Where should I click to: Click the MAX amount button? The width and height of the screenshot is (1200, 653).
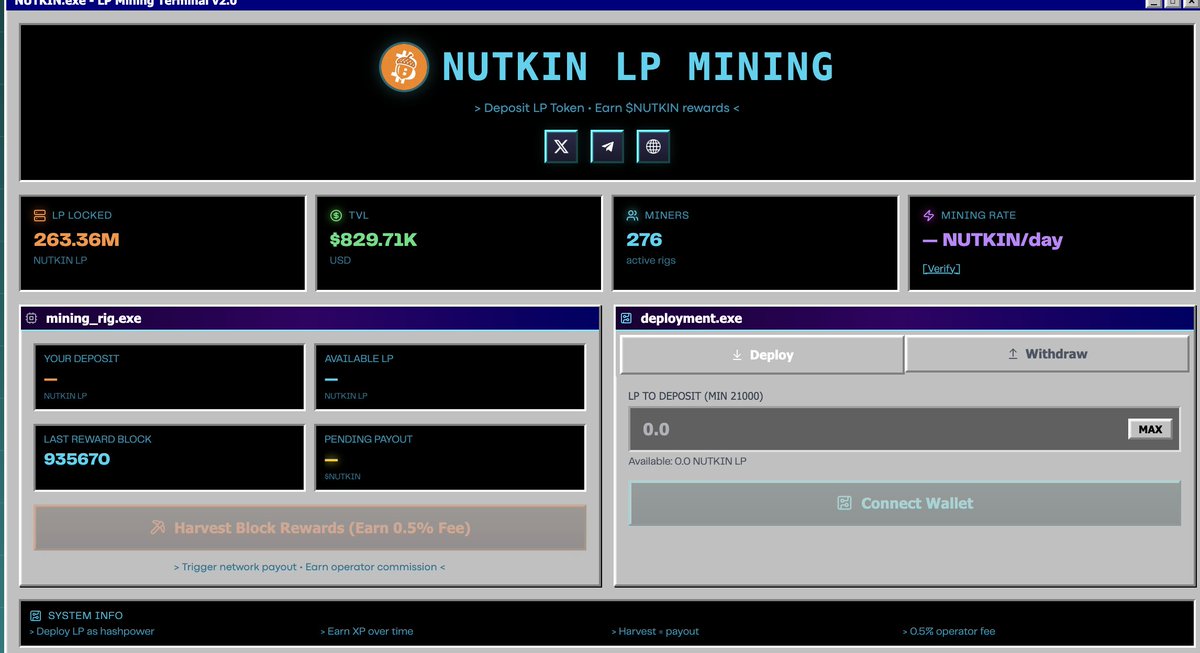pyautogui.click(x=1150, y=429)
